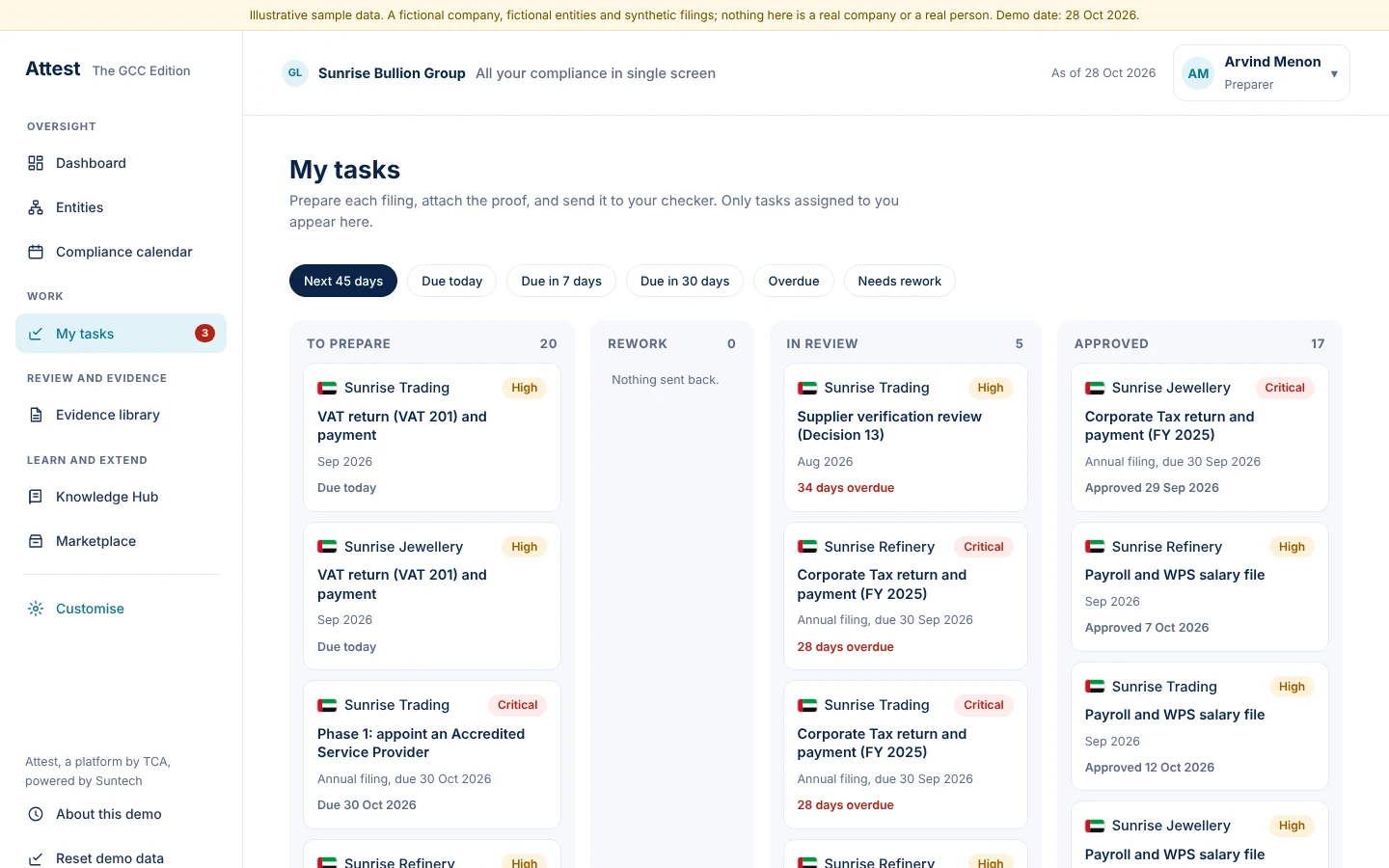Screen dimensions: 1389x868
Task: Open Marketplace
Action: 121,541
